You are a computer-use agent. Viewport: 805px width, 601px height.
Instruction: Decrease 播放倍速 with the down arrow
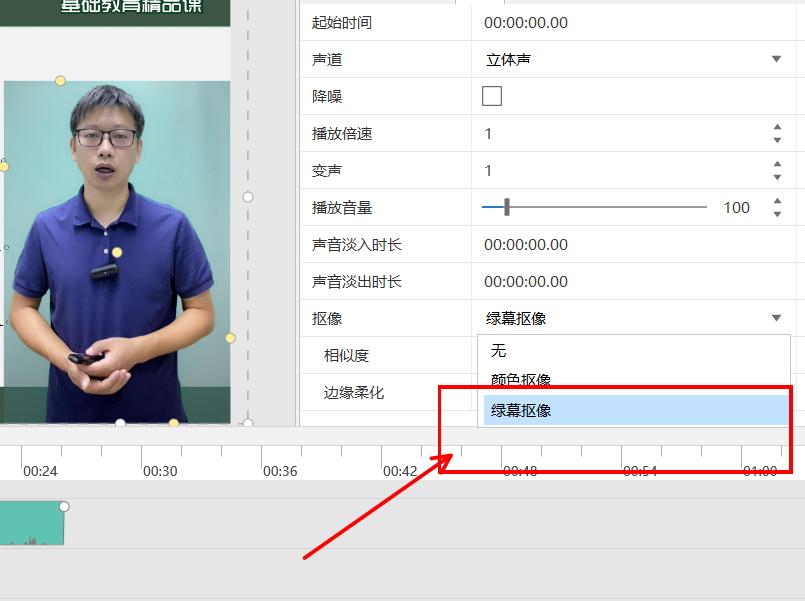(x=777, y=140)
